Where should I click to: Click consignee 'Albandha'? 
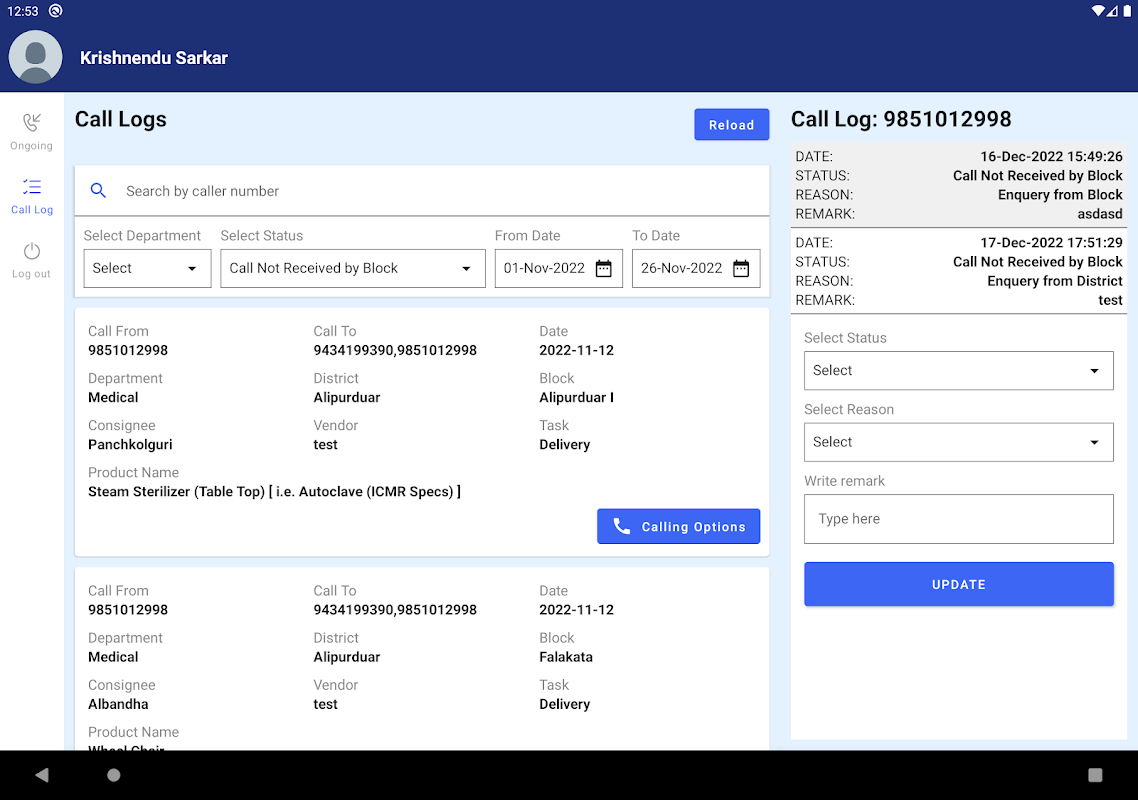(x=118, y=704)
